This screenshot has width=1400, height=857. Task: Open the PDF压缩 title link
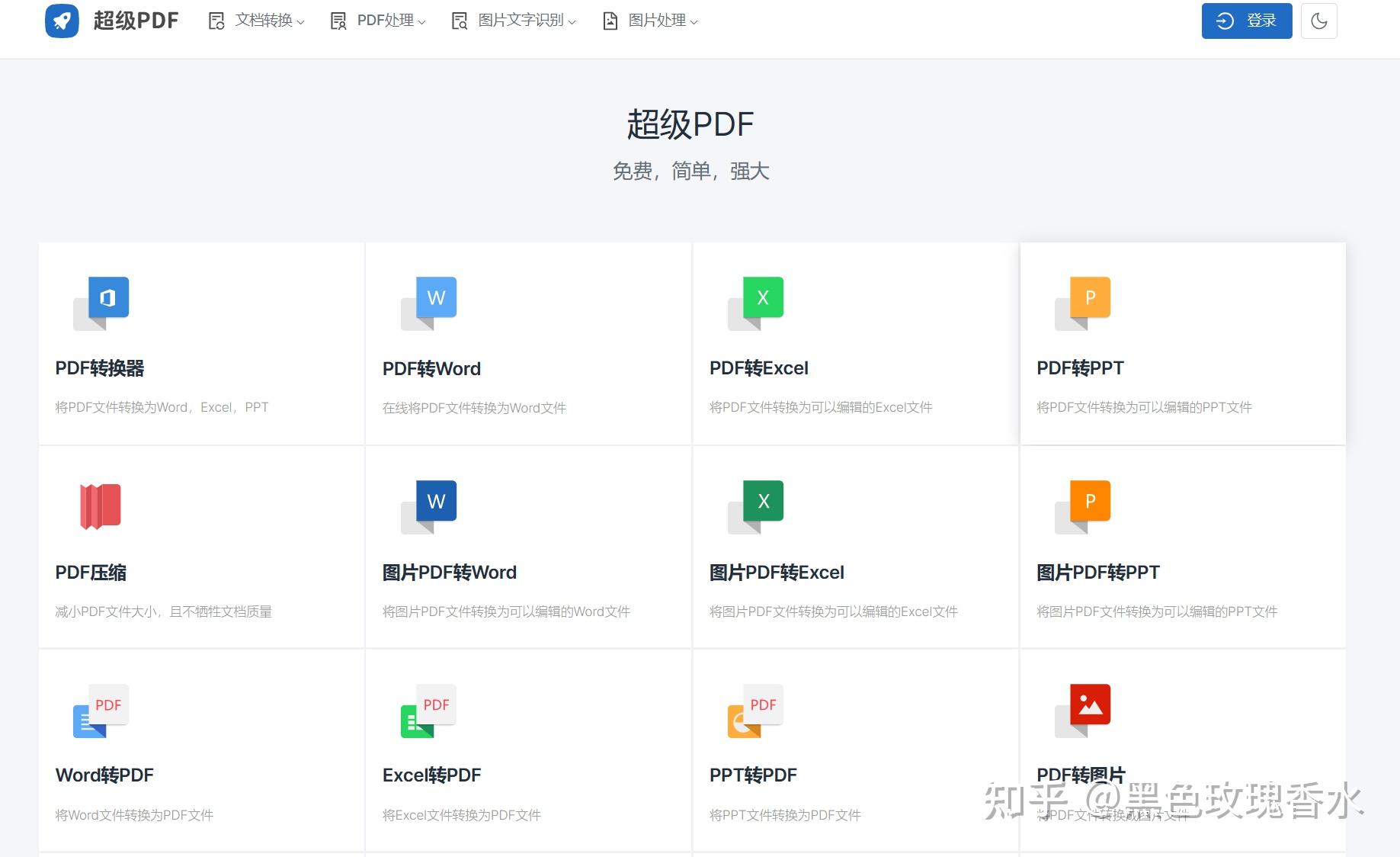tap(91, 573)
